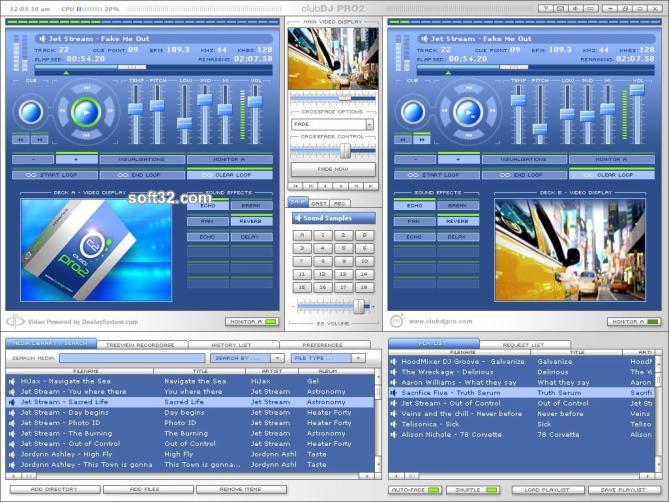This screenshot has width=669, height=502.
Task: Click small rewind button under Deck A's CUE
Action: tap(20, 139)
